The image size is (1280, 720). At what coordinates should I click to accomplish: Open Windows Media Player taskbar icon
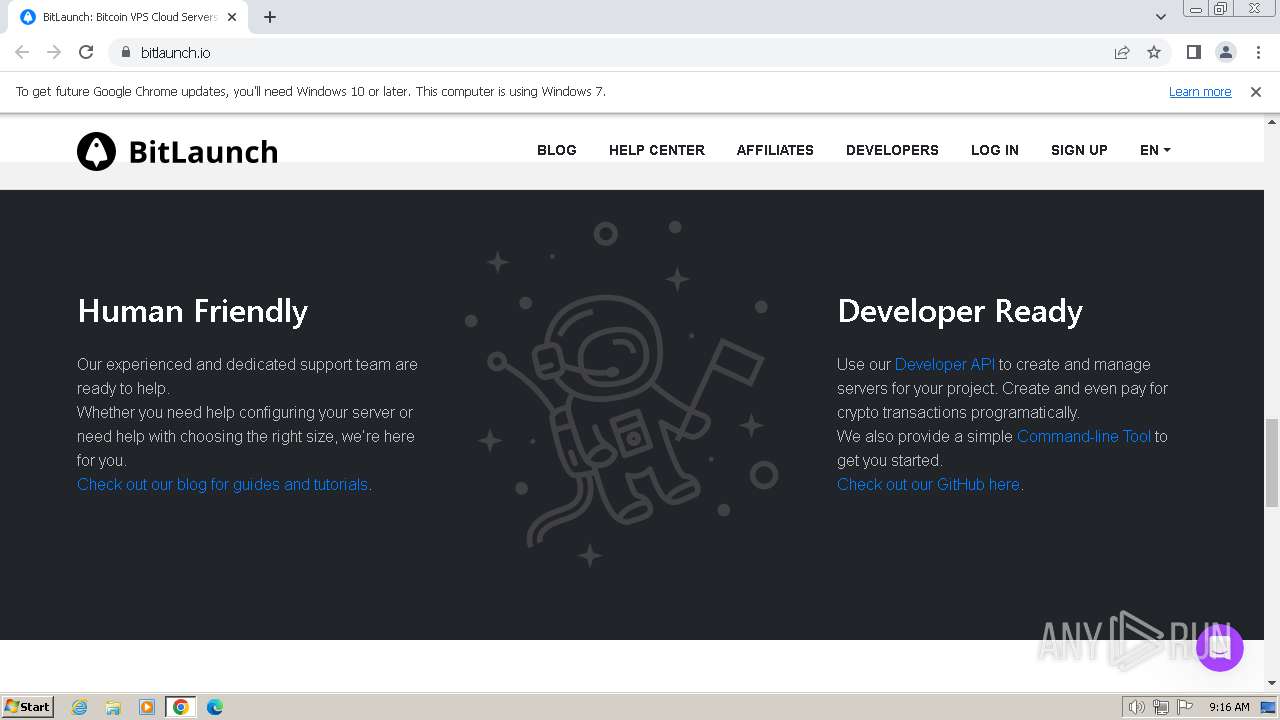[x=147, y=707]
